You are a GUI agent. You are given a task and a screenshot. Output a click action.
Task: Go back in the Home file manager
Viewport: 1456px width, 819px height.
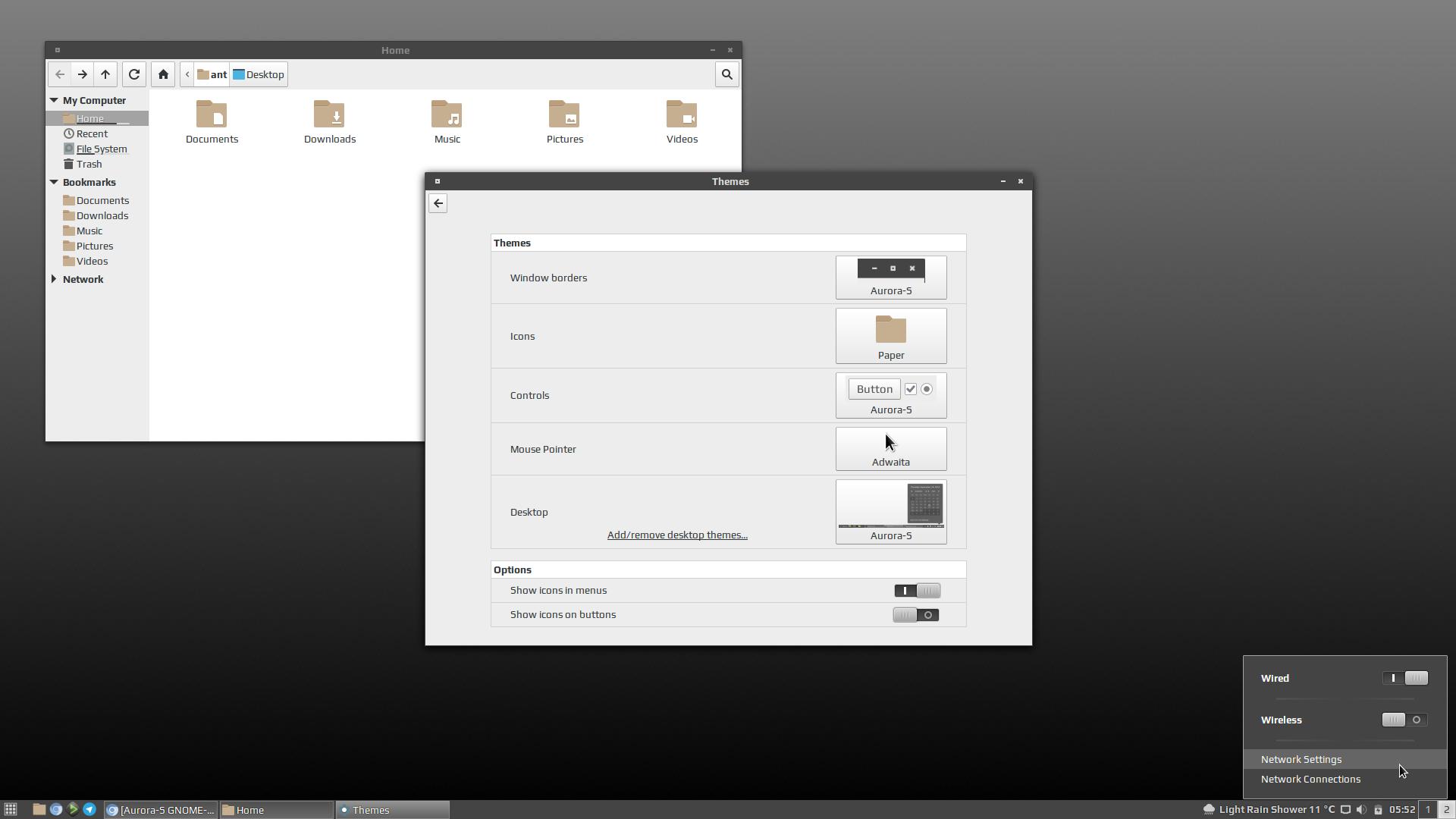point(60,74)
